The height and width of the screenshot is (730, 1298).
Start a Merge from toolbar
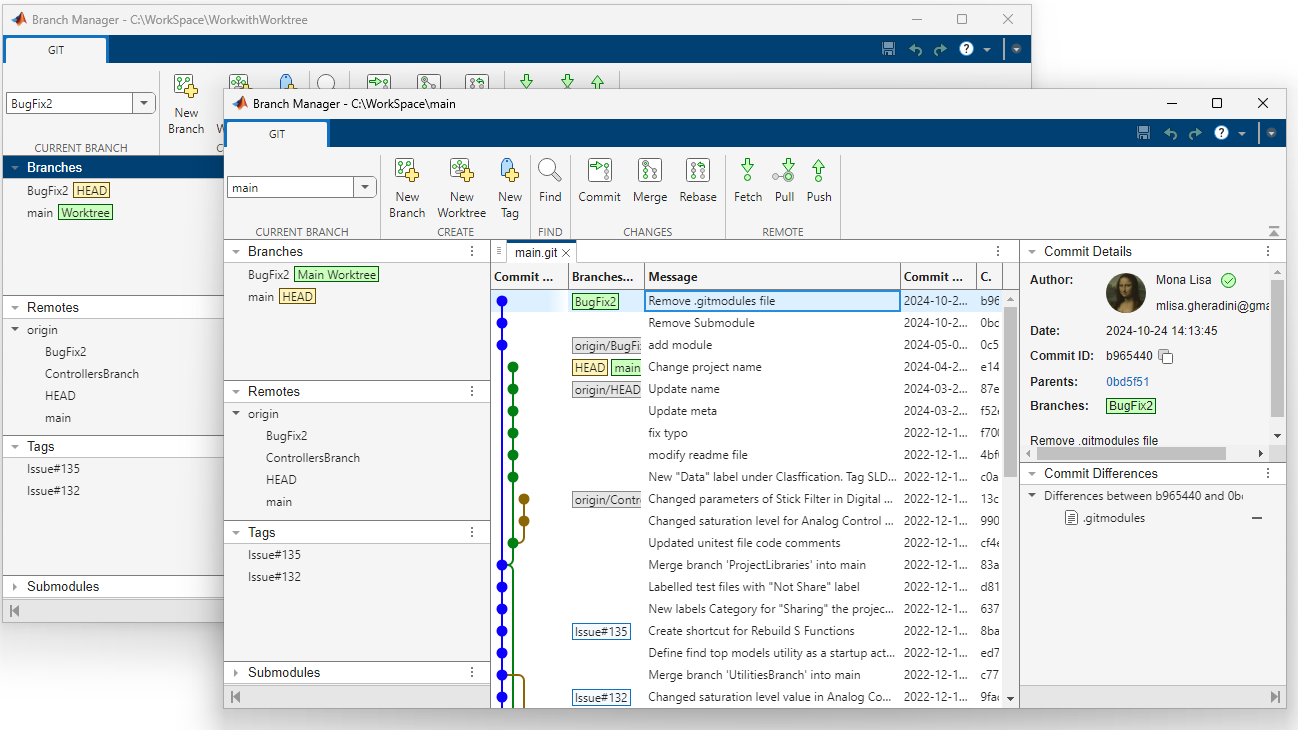[650, 180]
